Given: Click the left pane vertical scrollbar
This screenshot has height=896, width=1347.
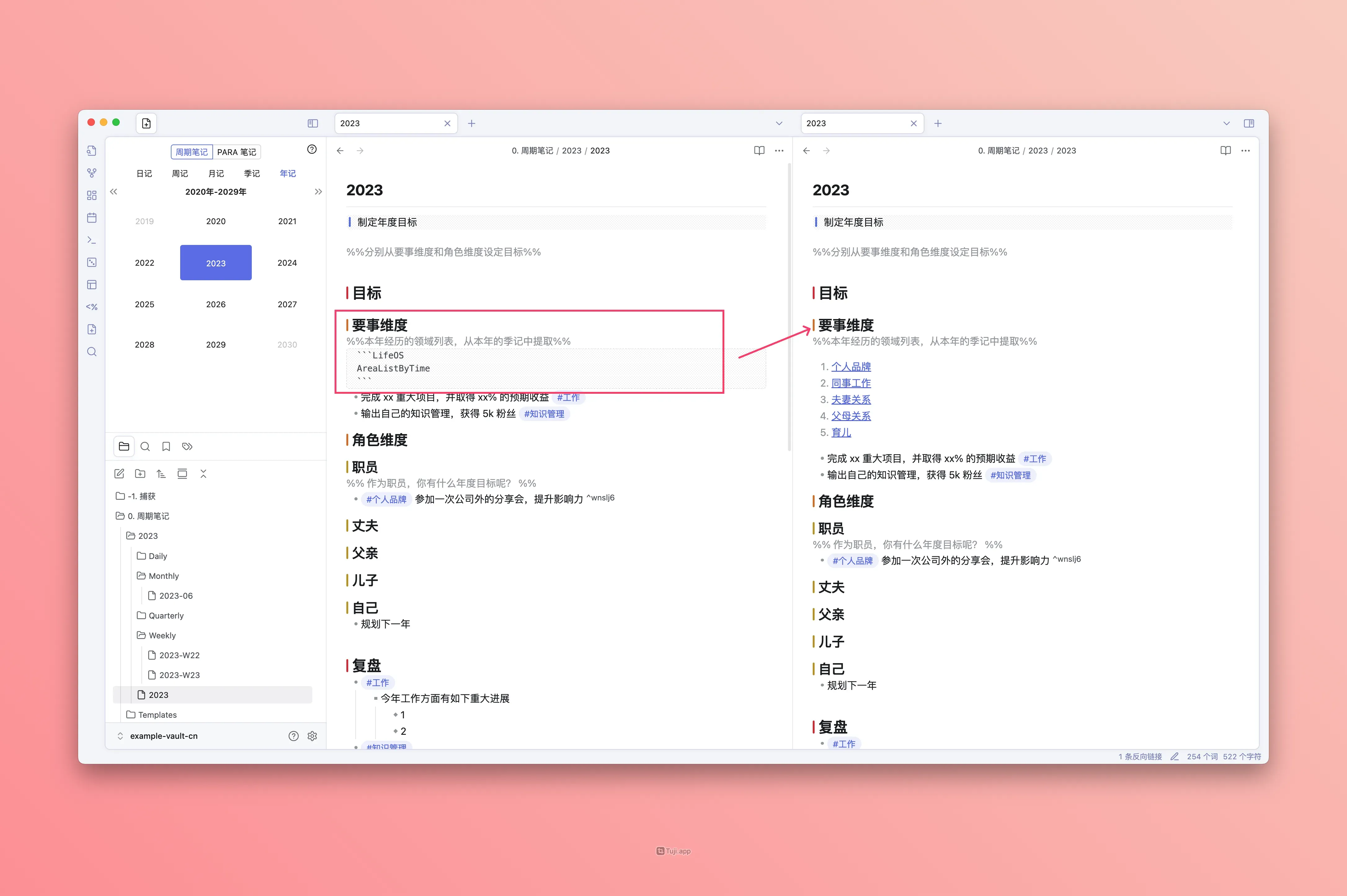Looking at the screenshot, I should 789,308.
